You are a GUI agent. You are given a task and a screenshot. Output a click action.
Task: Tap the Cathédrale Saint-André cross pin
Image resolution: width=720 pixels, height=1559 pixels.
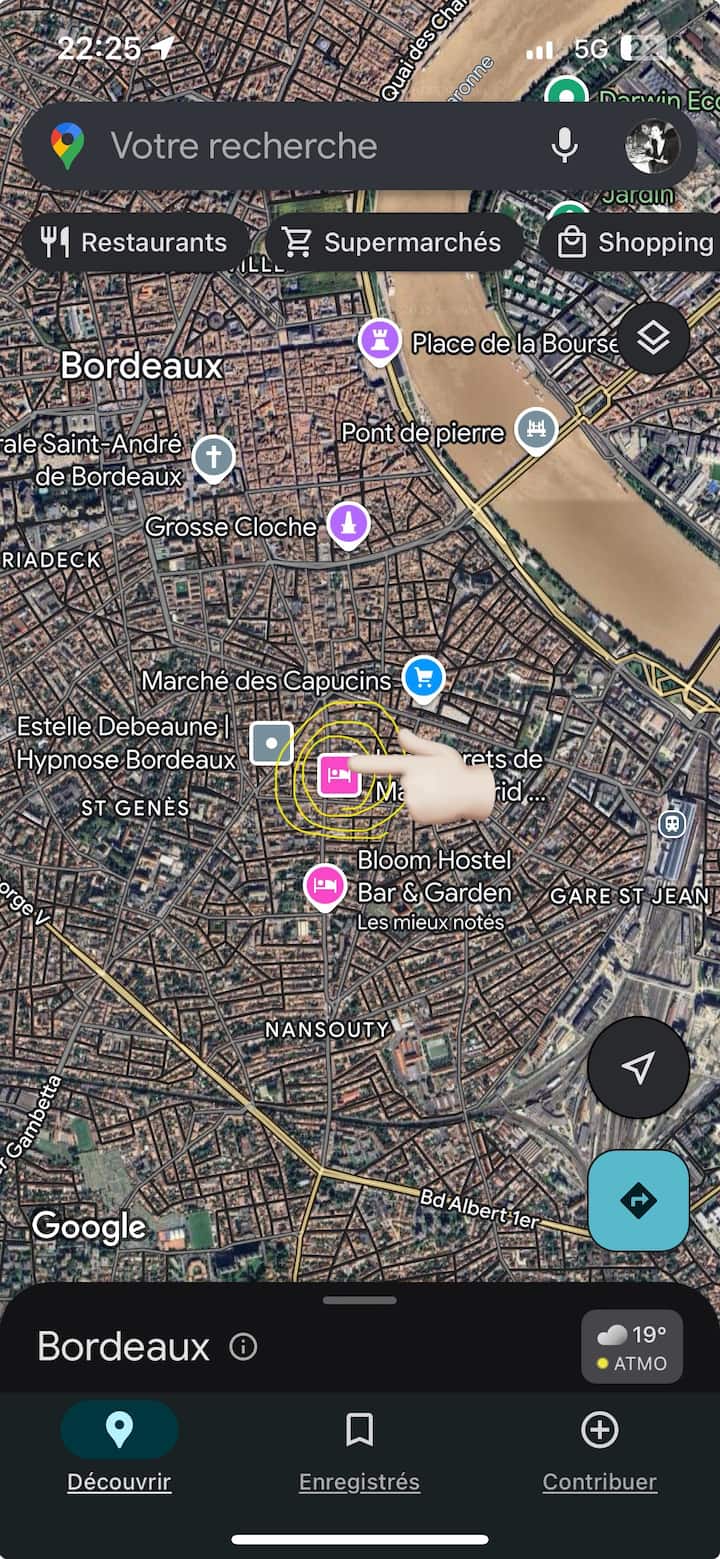pyautogui.click(x=213, y=459)
